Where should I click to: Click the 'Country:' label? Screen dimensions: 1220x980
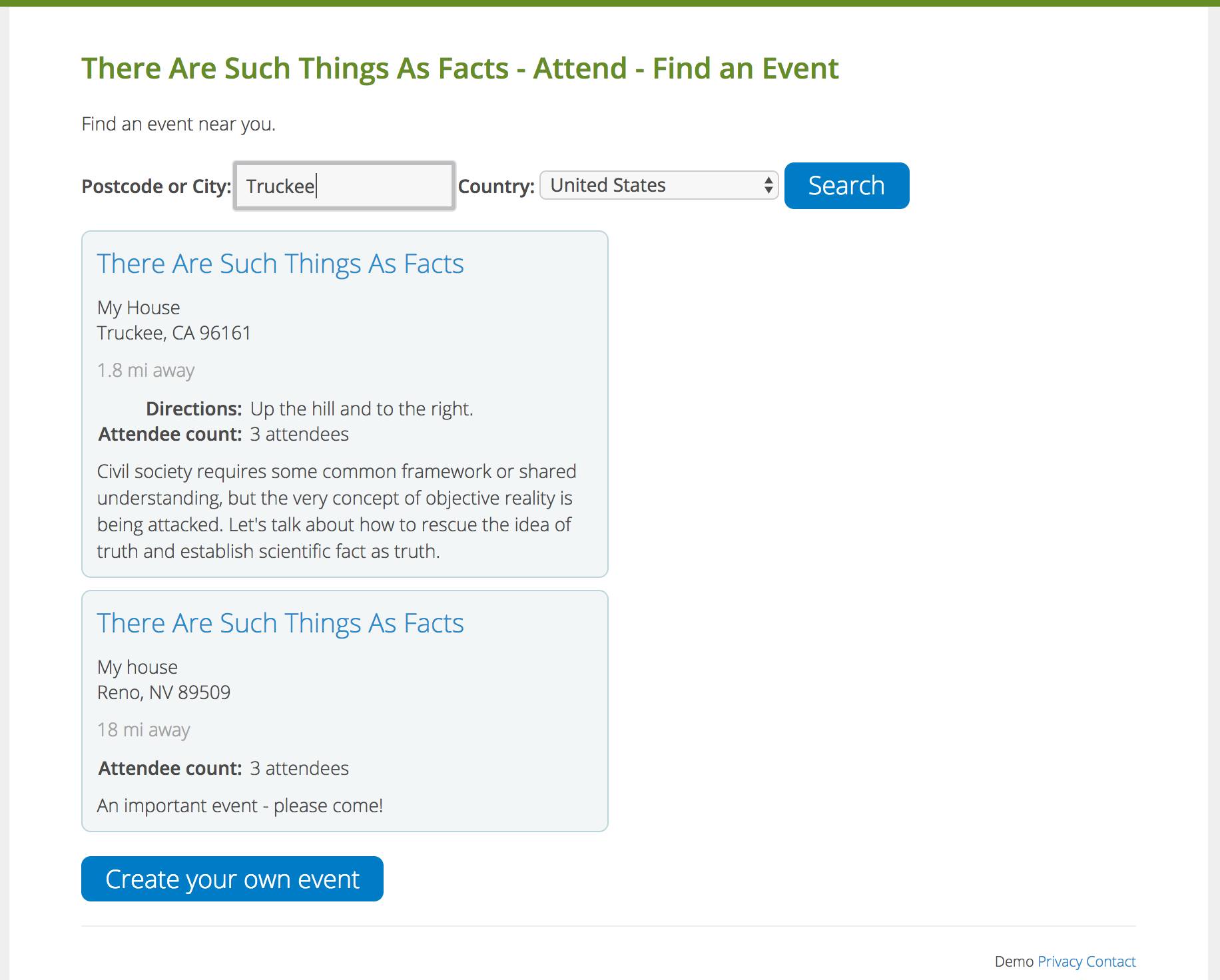496,186
